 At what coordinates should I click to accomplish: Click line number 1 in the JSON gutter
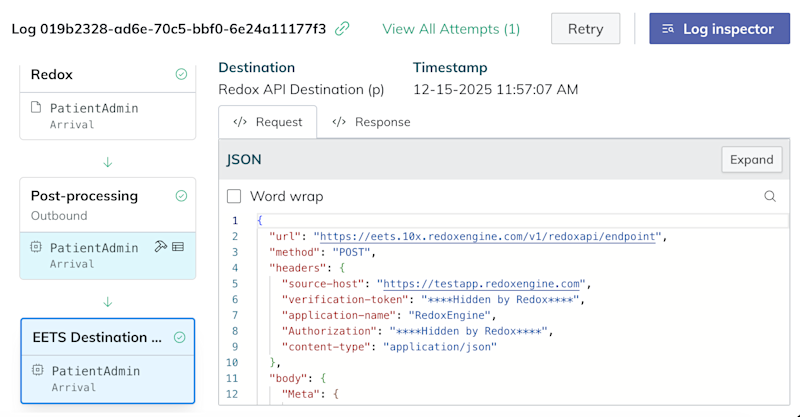(x=235, y=220)
